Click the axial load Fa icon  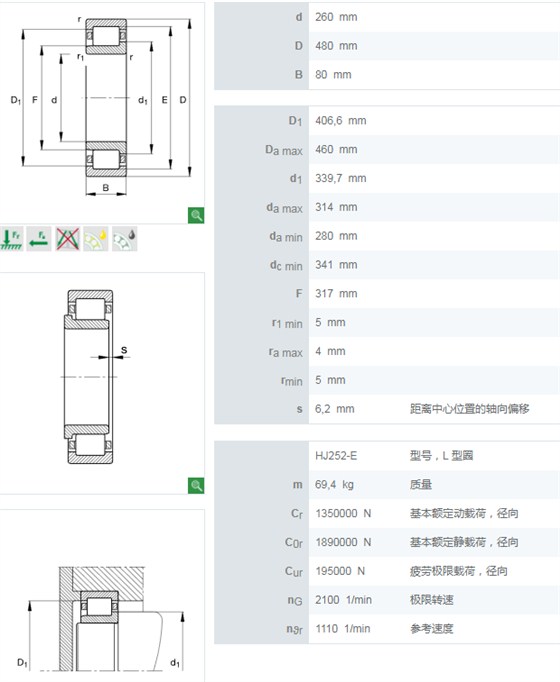(39, 239)
